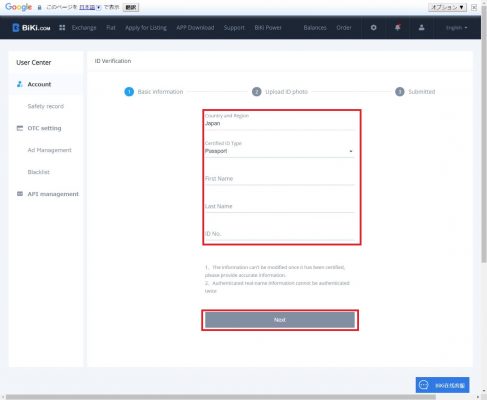Open Safety record in sidebar

(46, 106)
